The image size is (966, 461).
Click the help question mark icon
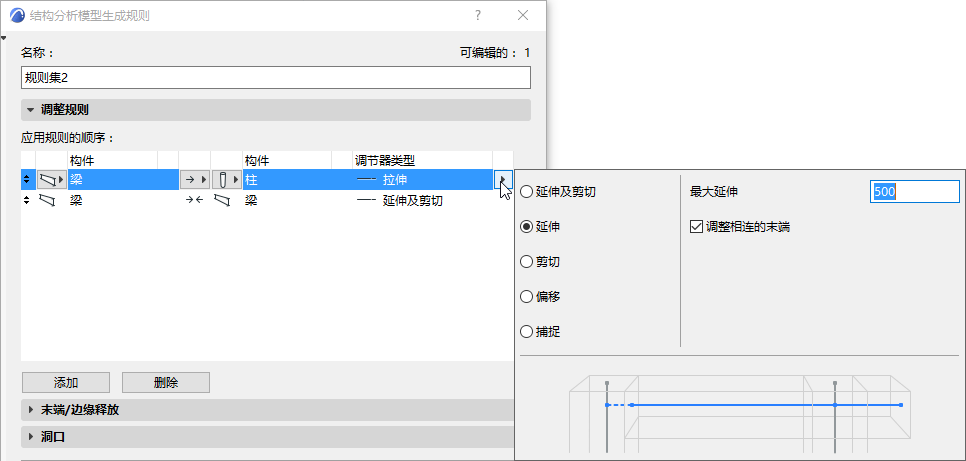[x=478, y=16]
